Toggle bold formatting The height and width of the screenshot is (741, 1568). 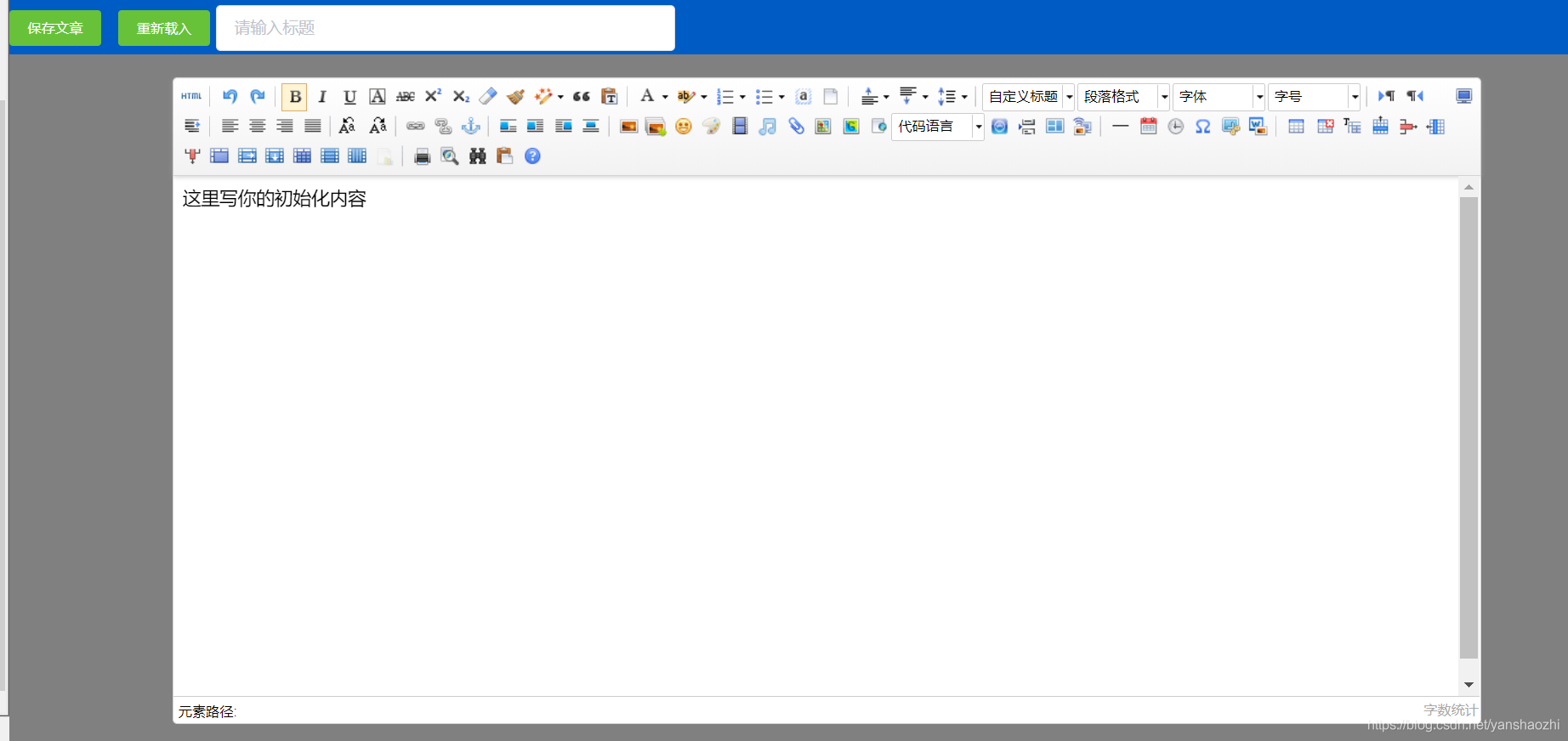295,96
